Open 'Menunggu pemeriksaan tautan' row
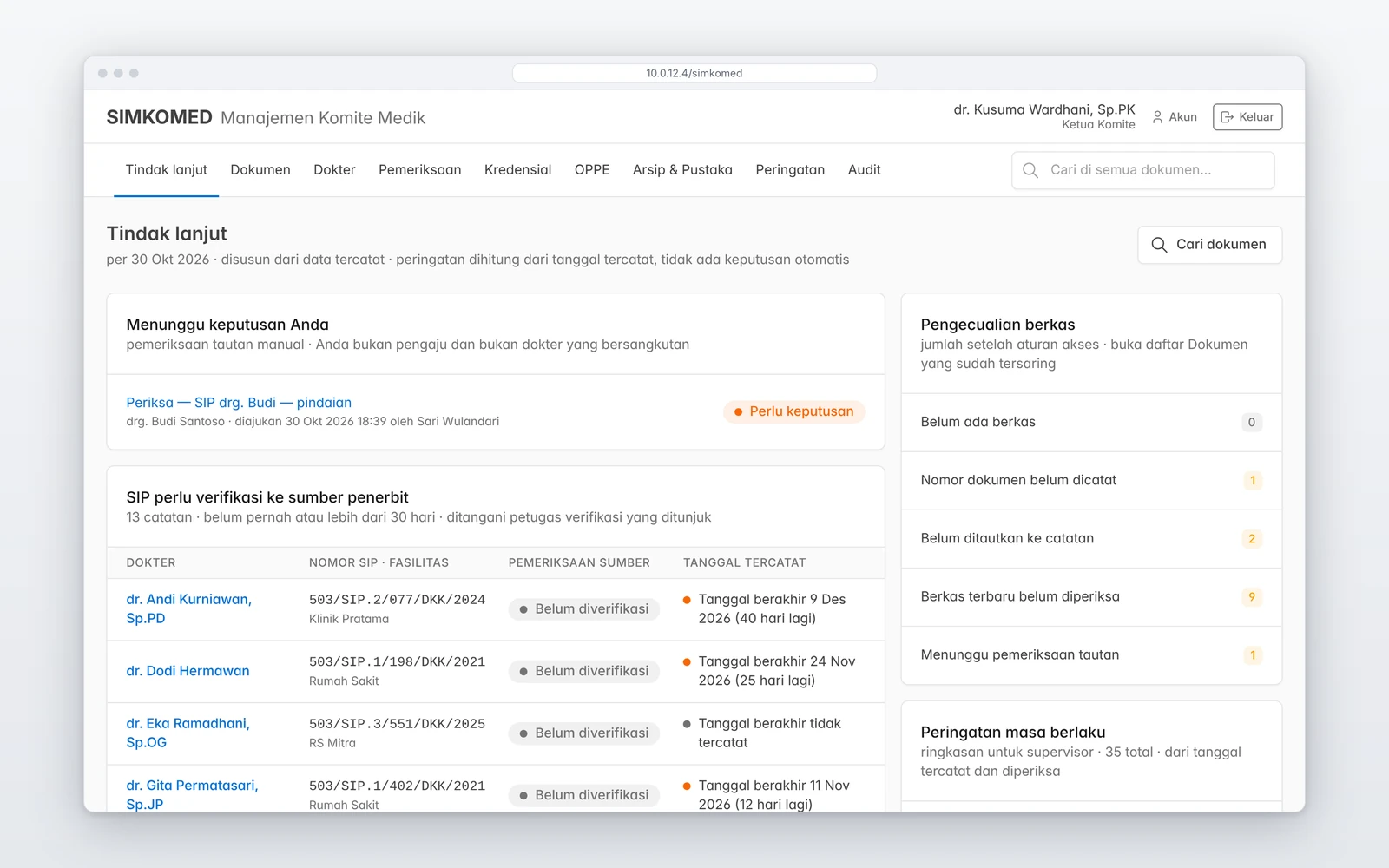The height and width of the screenshot is (868, 1389). tap(1091, 655)
